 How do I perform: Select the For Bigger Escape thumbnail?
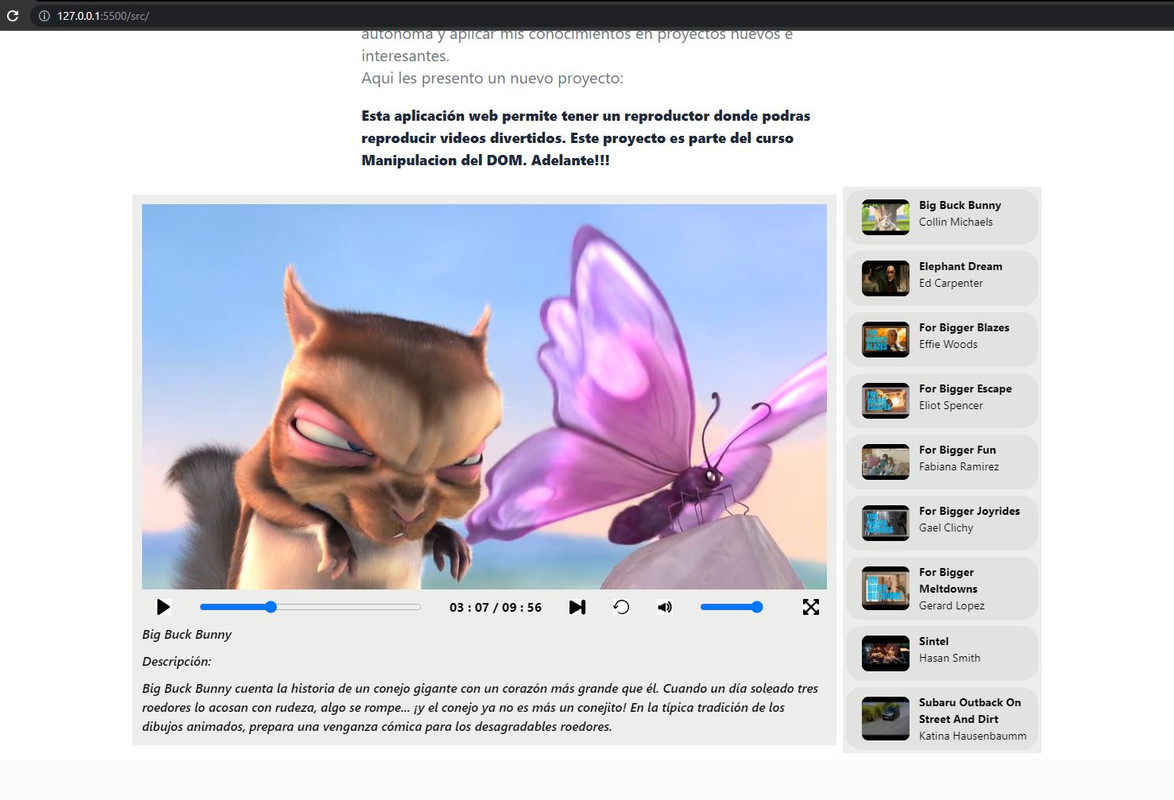point(886,401)
